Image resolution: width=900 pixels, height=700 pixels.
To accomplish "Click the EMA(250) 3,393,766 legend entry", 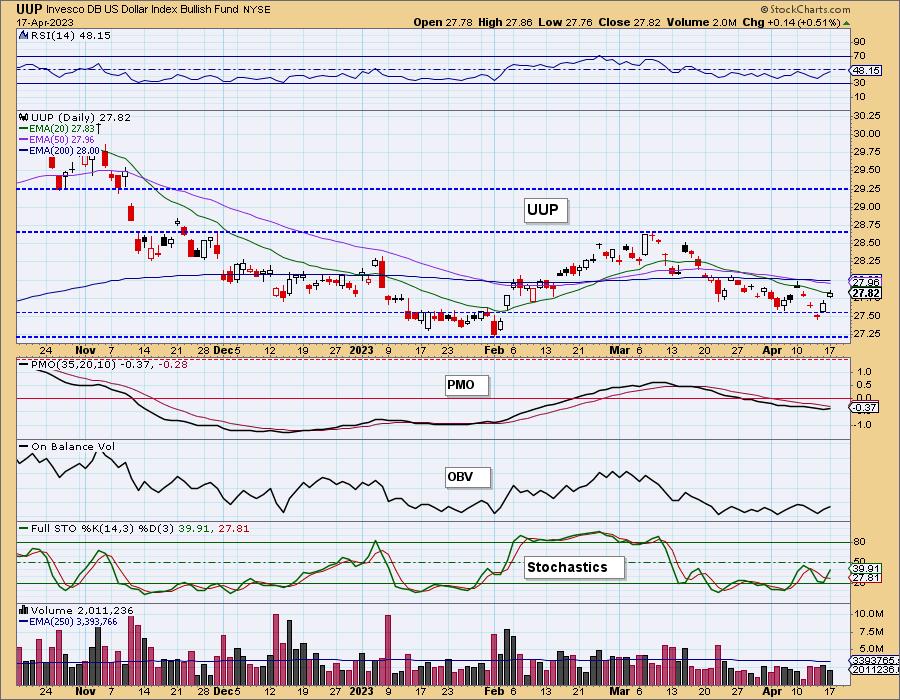I will [69, 621].
